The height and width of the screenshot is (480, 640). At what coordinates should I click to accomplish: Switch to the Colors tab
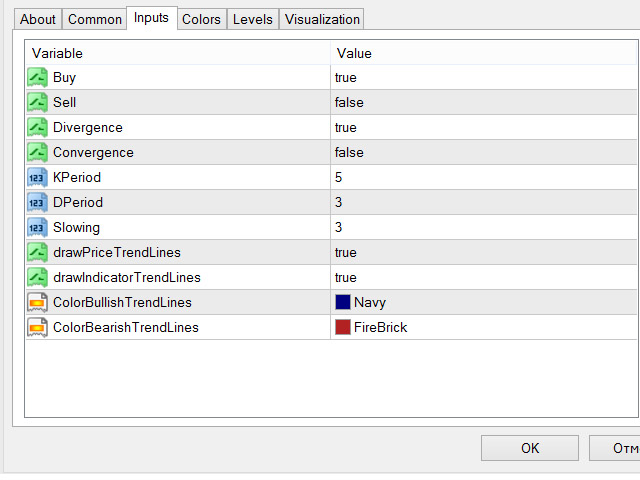pos(201,19)
